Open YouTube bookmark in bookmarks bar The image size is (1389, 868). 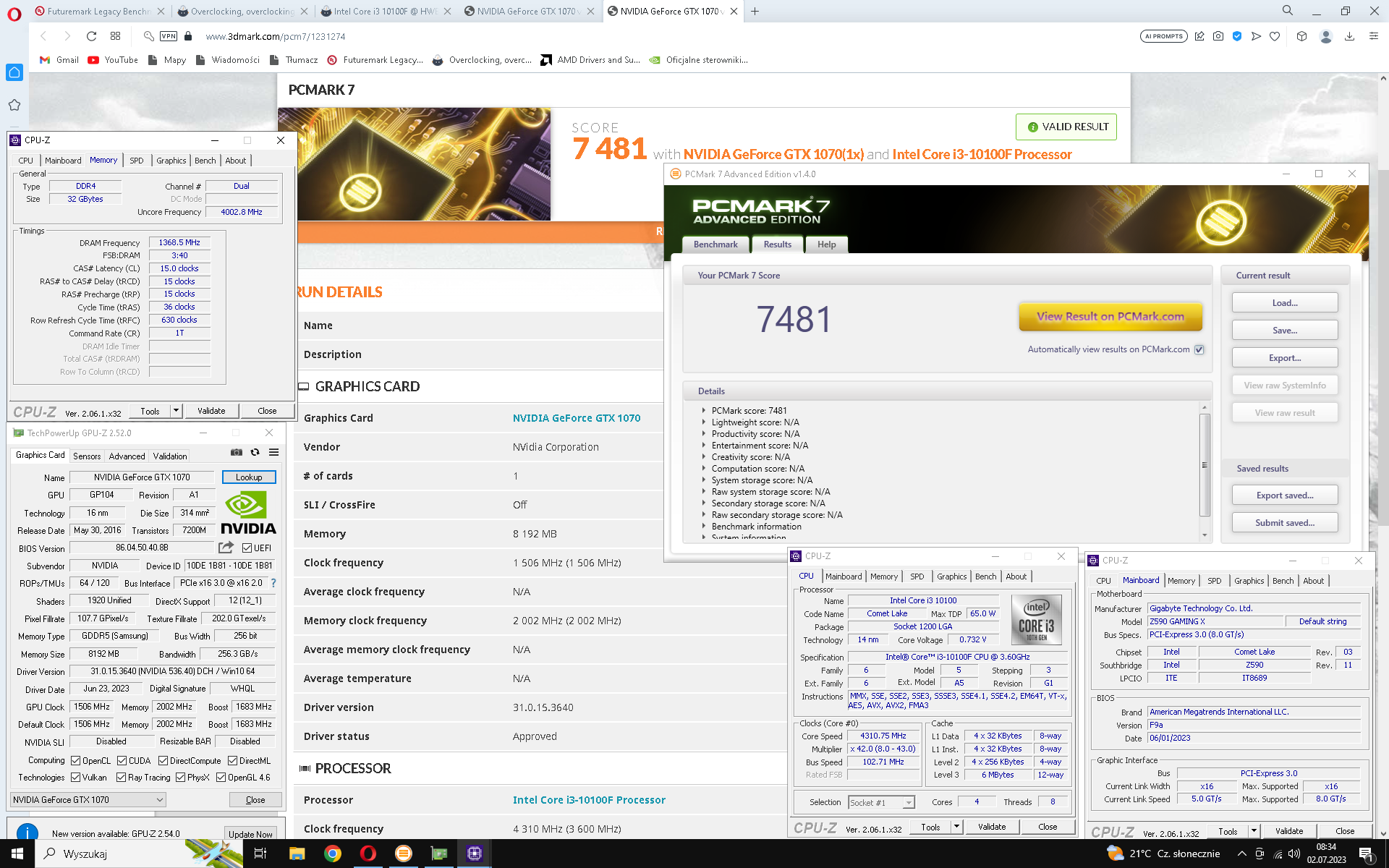pos(113,60)
